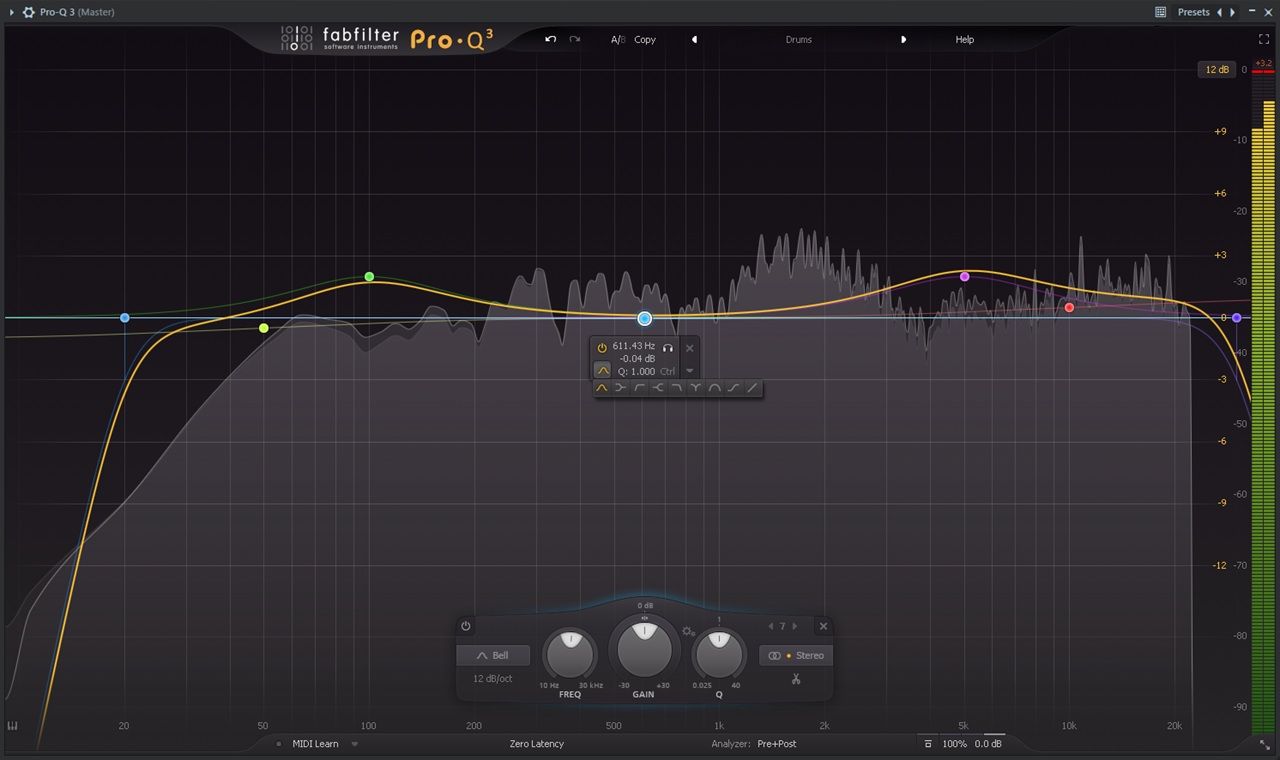This screenshot has width=1280, height=760.
Task: Choose the tilt shelf shape icon
Action: tap(733, 388)
